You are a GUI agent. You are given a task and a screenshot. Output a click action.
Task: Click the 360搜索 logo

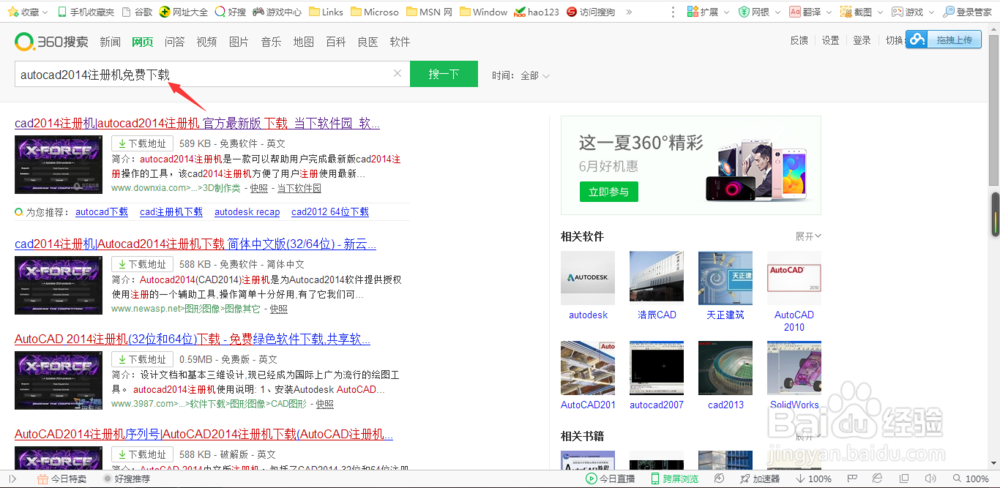[52, 42]
